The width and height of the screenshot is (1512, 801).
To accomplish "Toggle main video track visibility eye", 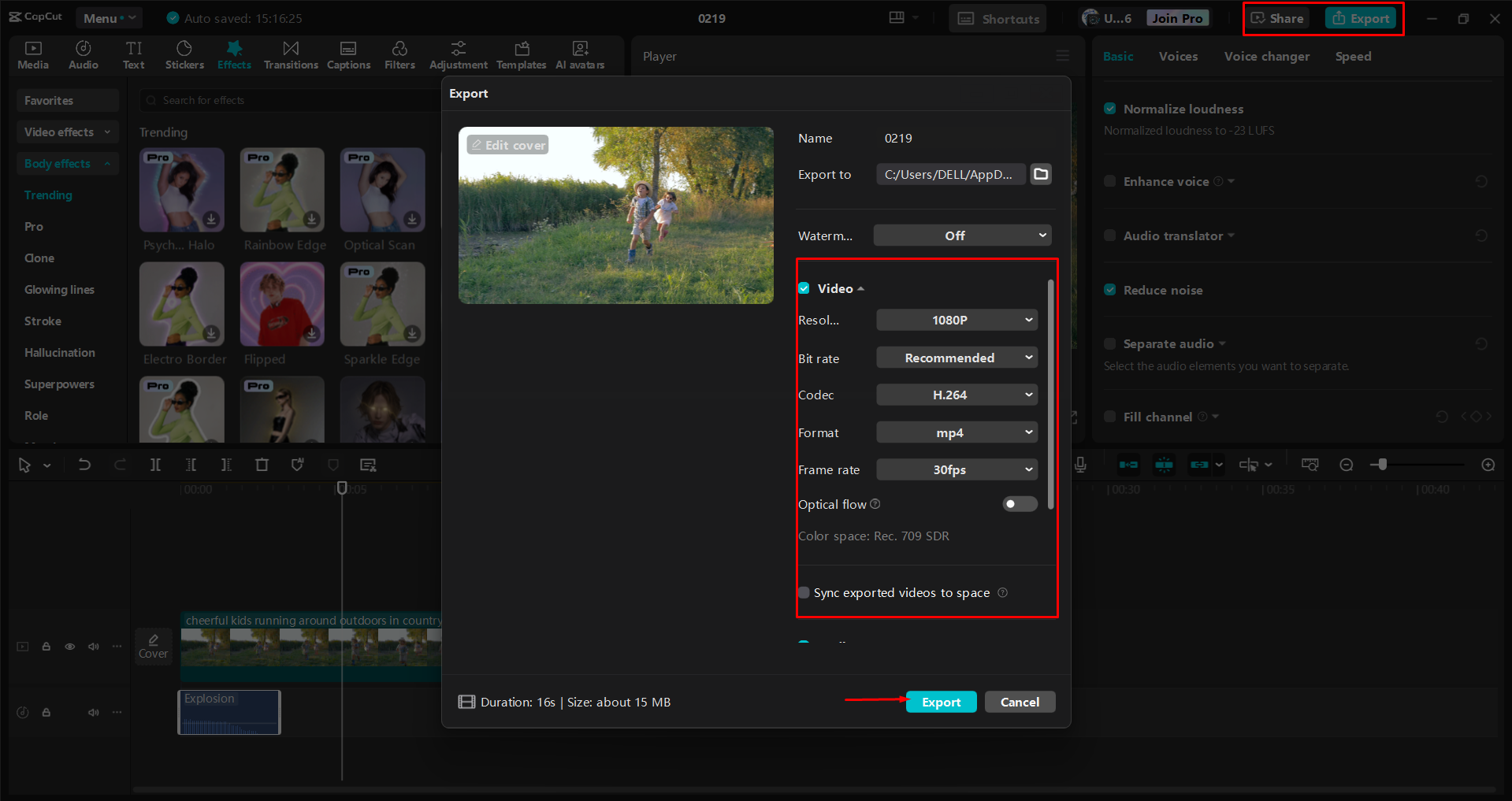I will coord(70,647).
